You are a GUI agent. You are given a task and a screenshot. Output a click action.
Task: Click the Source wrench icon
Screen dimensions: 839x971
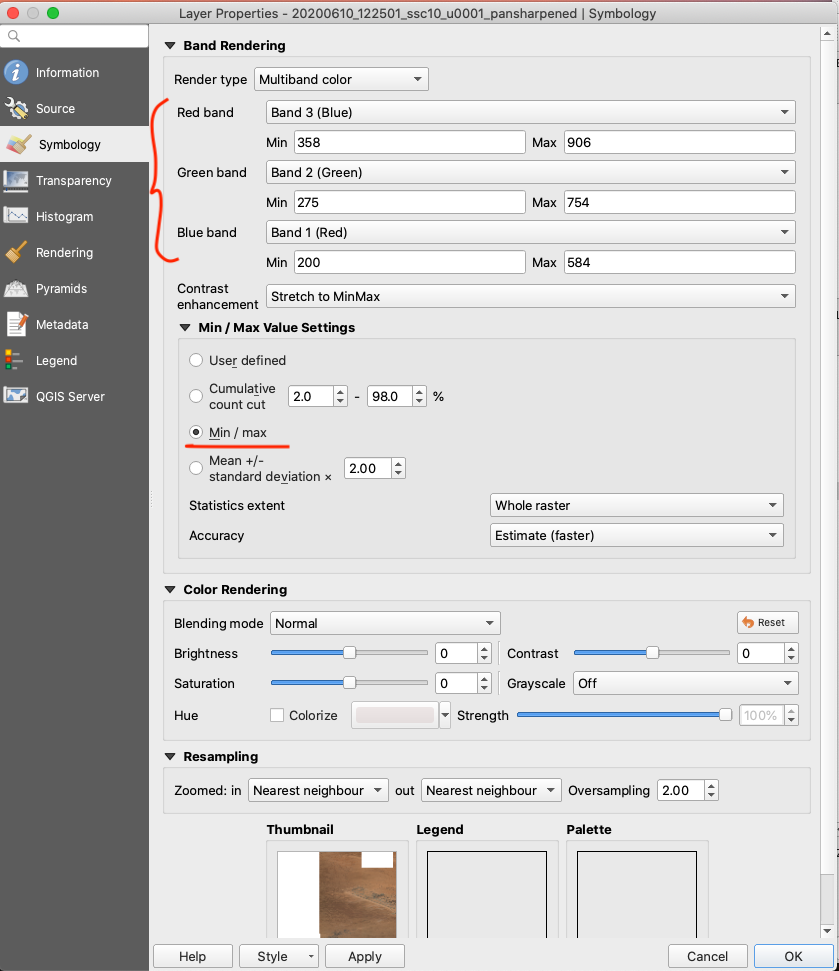(16, 108)
